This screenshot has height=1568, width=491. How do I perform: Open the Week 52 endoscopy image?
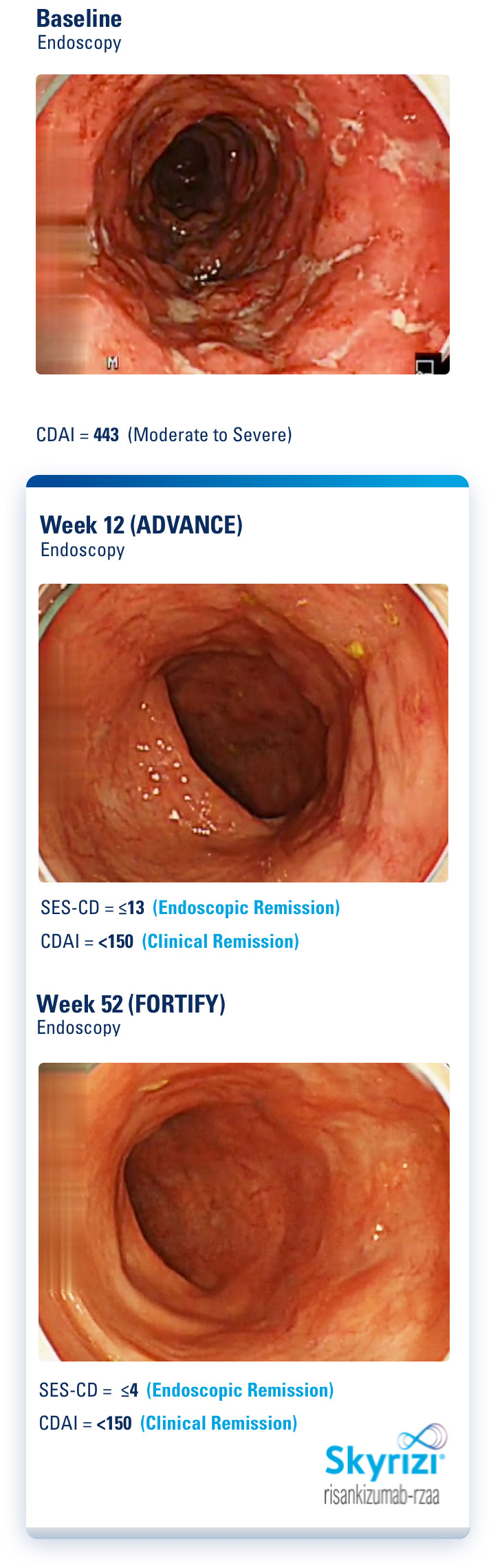(x=243, y=1211)
